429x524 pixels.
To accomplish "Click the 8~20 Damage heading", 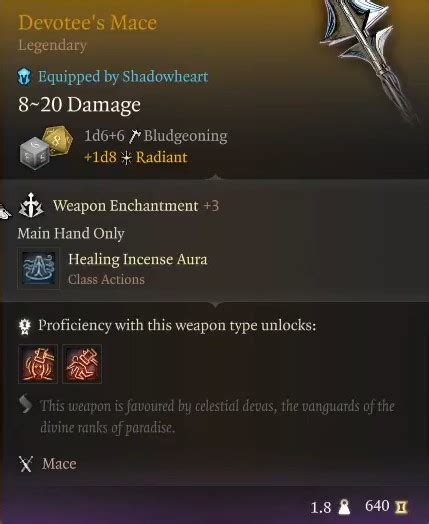I will pos(79,105).
